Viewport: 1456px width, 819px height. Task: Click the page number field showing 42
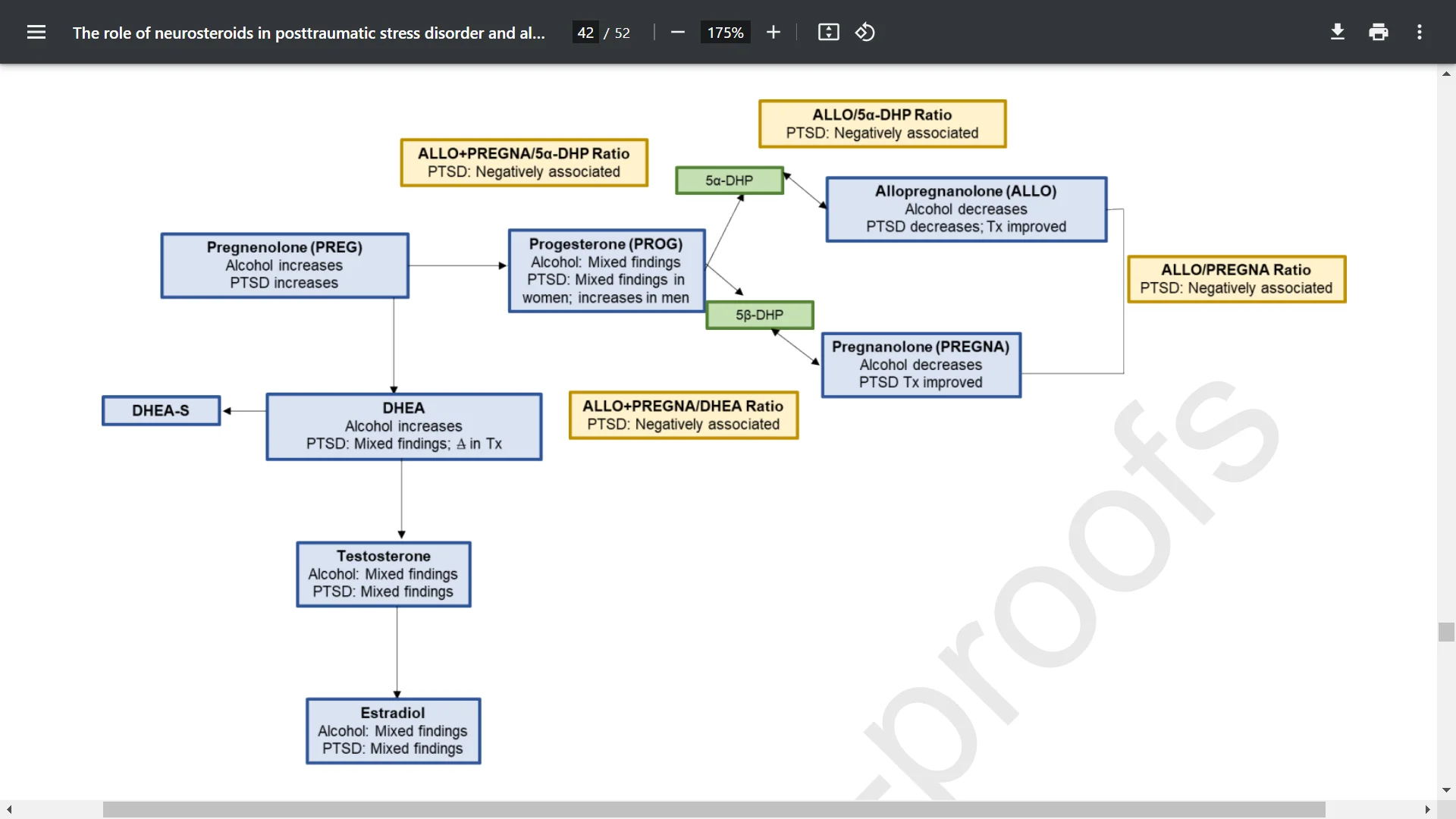pos(585,33)
